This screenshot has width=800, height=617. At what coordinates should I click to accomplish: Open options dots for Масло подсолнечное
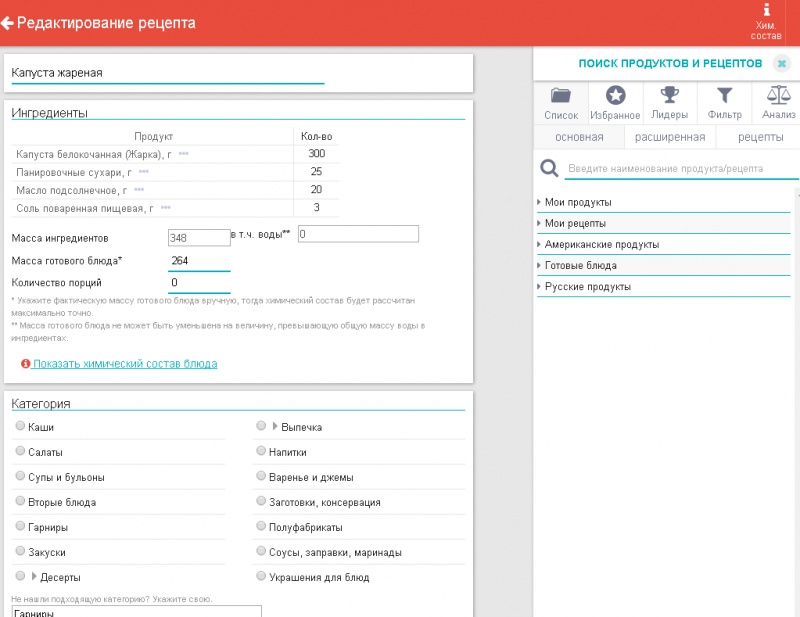click(139, 190)
